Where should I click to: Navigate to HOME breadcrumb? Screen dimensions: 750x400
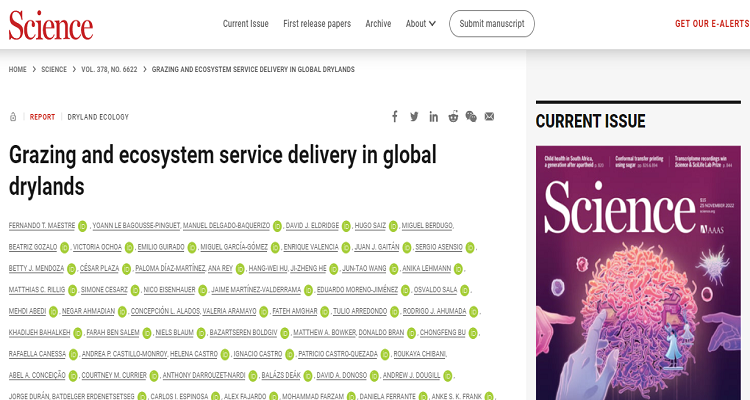point(18,69)
